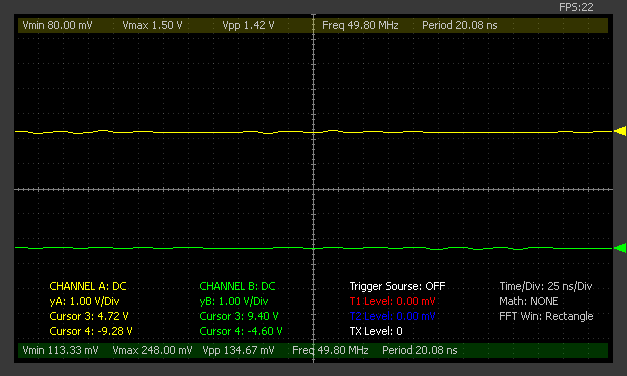Change FFT Win: Rectangle window
Image resolution: width=627 pixels, height=376 pixels.
coord(546,316)
